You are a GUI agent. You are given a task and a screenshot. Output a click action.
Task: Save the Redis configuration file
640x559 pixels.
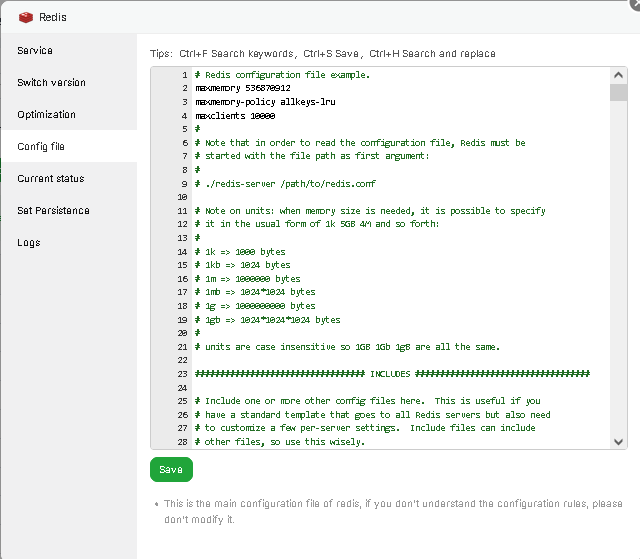click(171, 470)
